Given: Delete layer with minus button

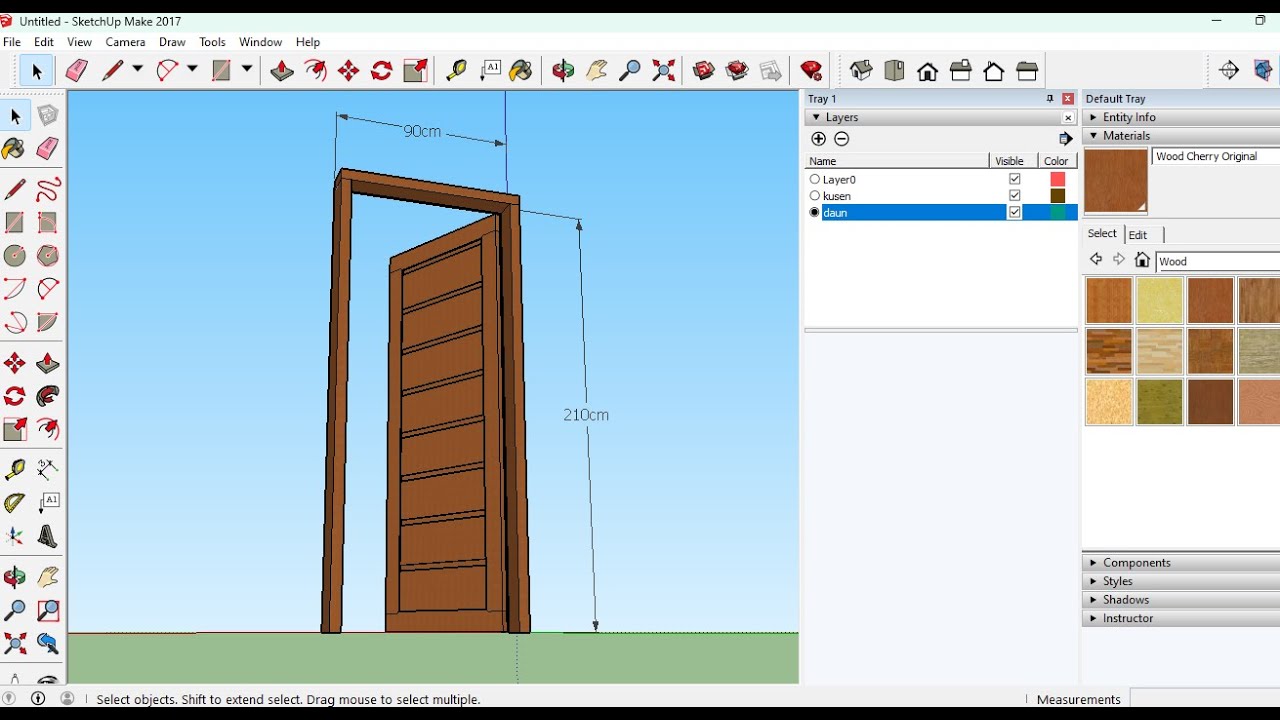Looking at the screenshot, I should [842, 139].
